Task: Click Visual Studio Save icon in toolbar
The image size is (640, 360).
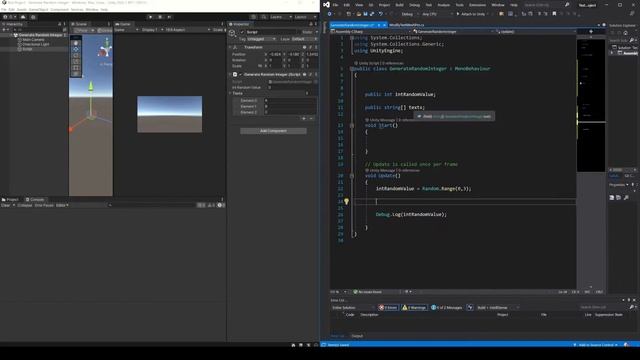Action: tap(365, 14)
